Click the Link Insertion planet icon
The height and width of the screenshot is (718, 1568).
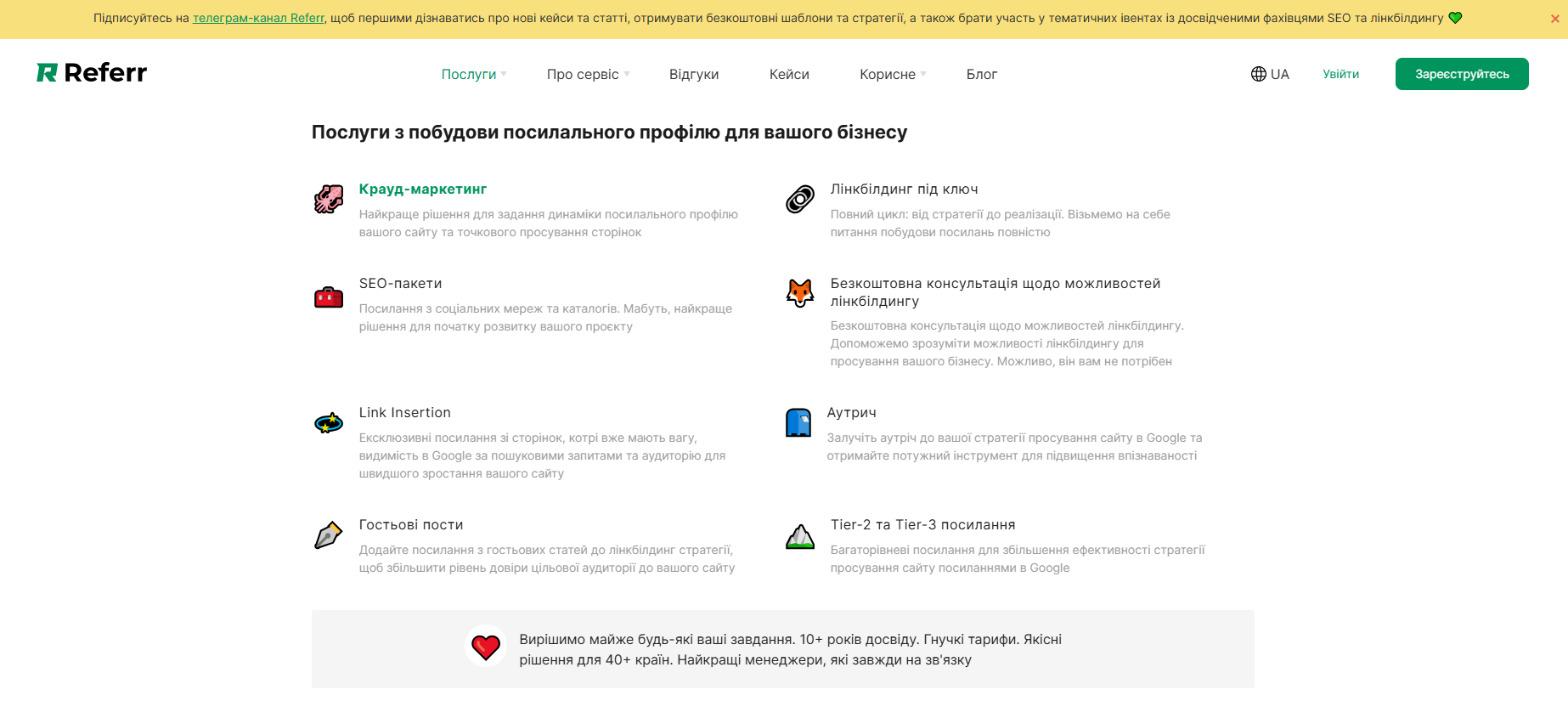point(329,422)
